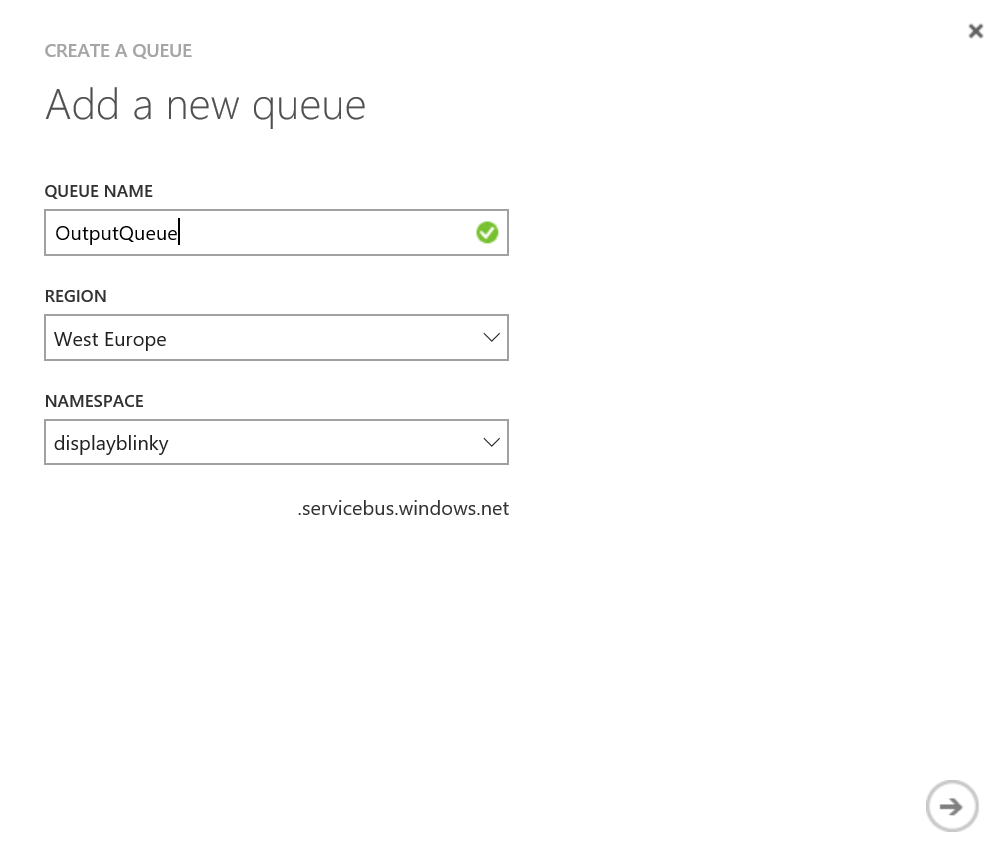
Task: Click the REGION field label
Action: click(x=75, y=296)
